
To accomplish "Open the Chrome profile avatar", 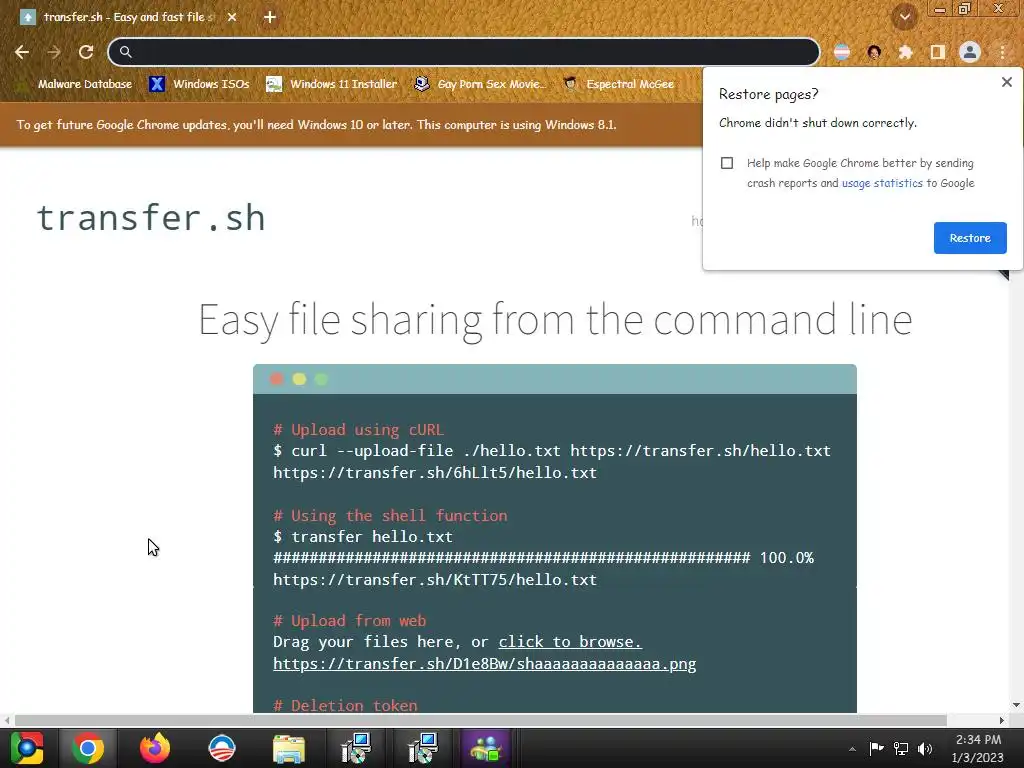I will point(970,52).
